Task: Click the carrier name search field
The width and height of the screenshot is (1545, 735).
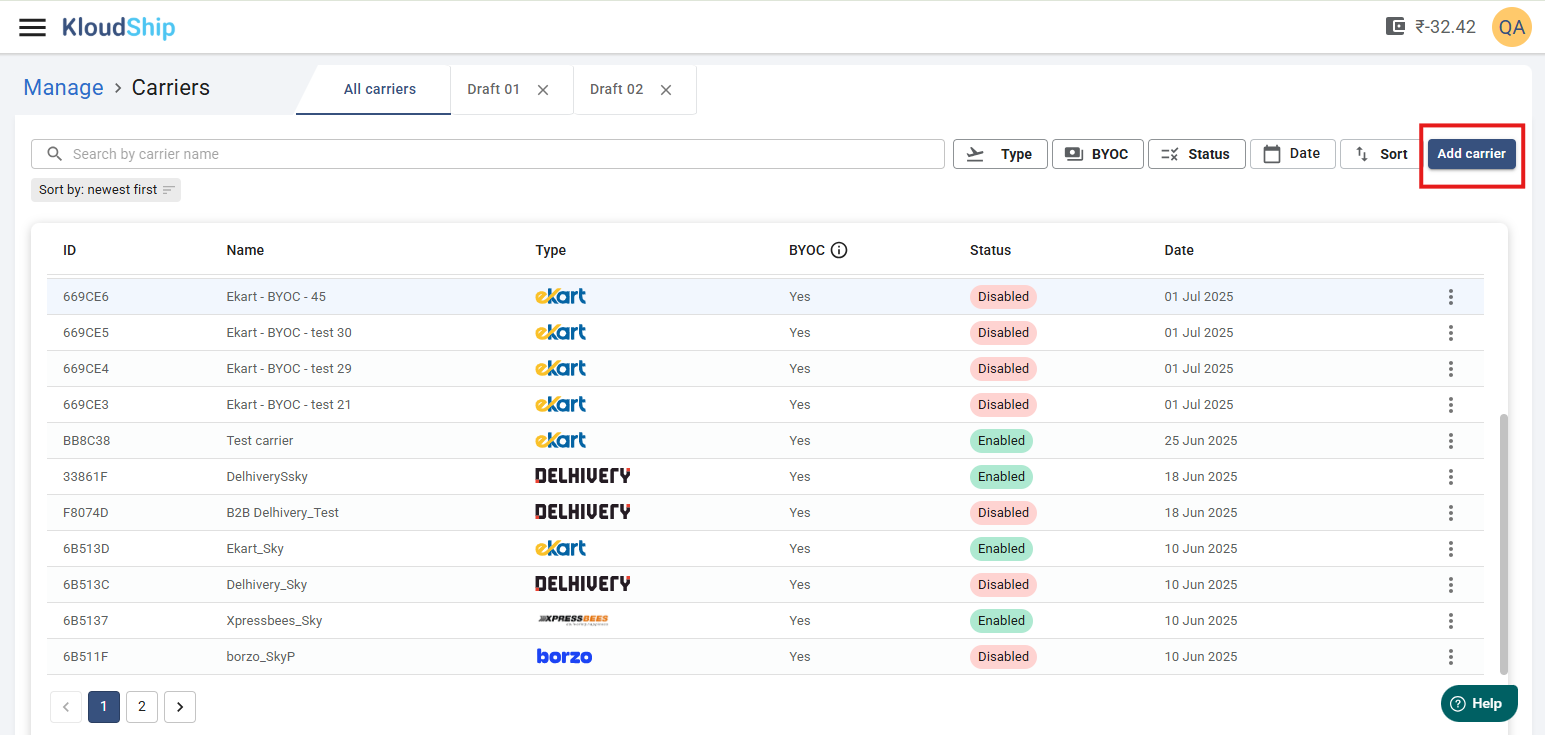Action: (x=500, y=154)
